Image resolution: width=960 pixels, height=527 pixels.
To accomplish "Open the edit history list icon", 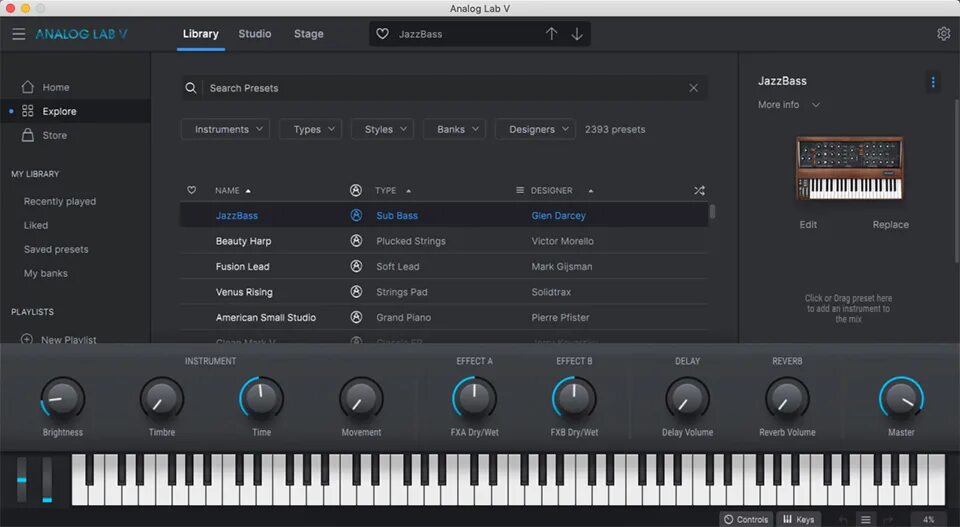I will (x=866, y=520).
